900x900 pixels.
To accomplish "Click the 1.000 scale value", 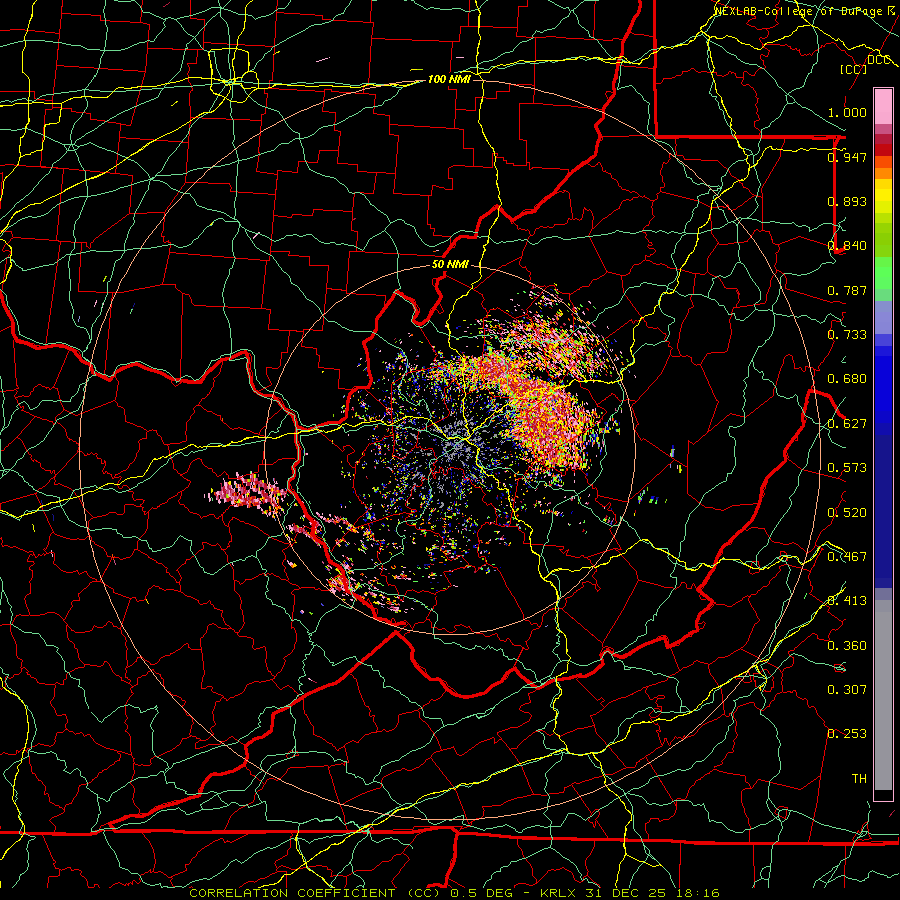I will pyautogui.click(x=847, y=112).
